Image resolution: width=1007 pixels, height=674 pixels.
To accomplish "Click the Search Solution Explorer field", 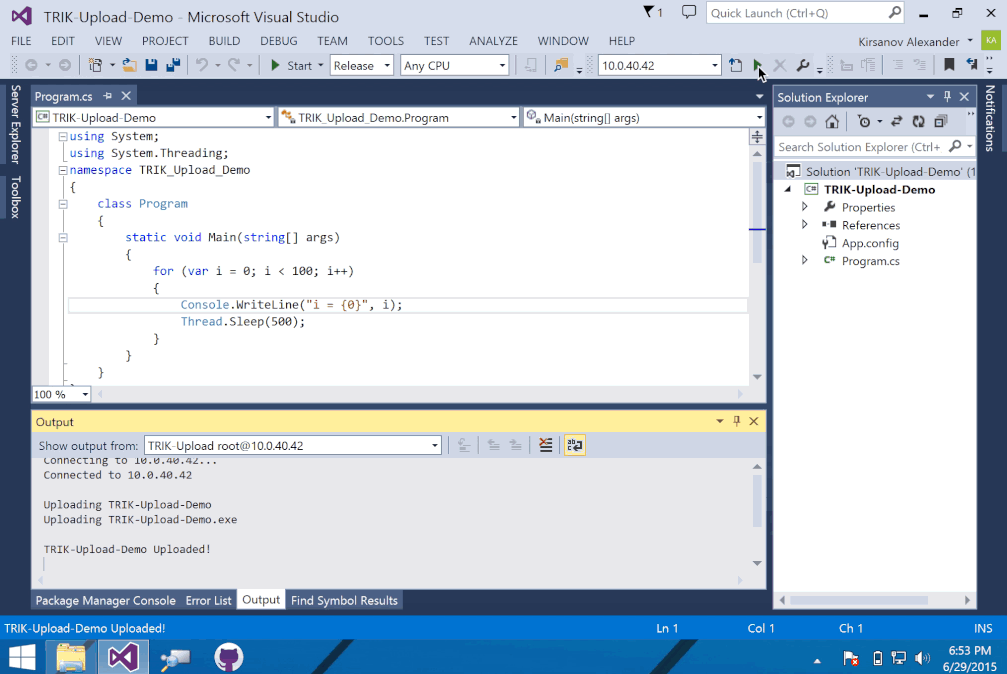I will [x=861, y=146].
